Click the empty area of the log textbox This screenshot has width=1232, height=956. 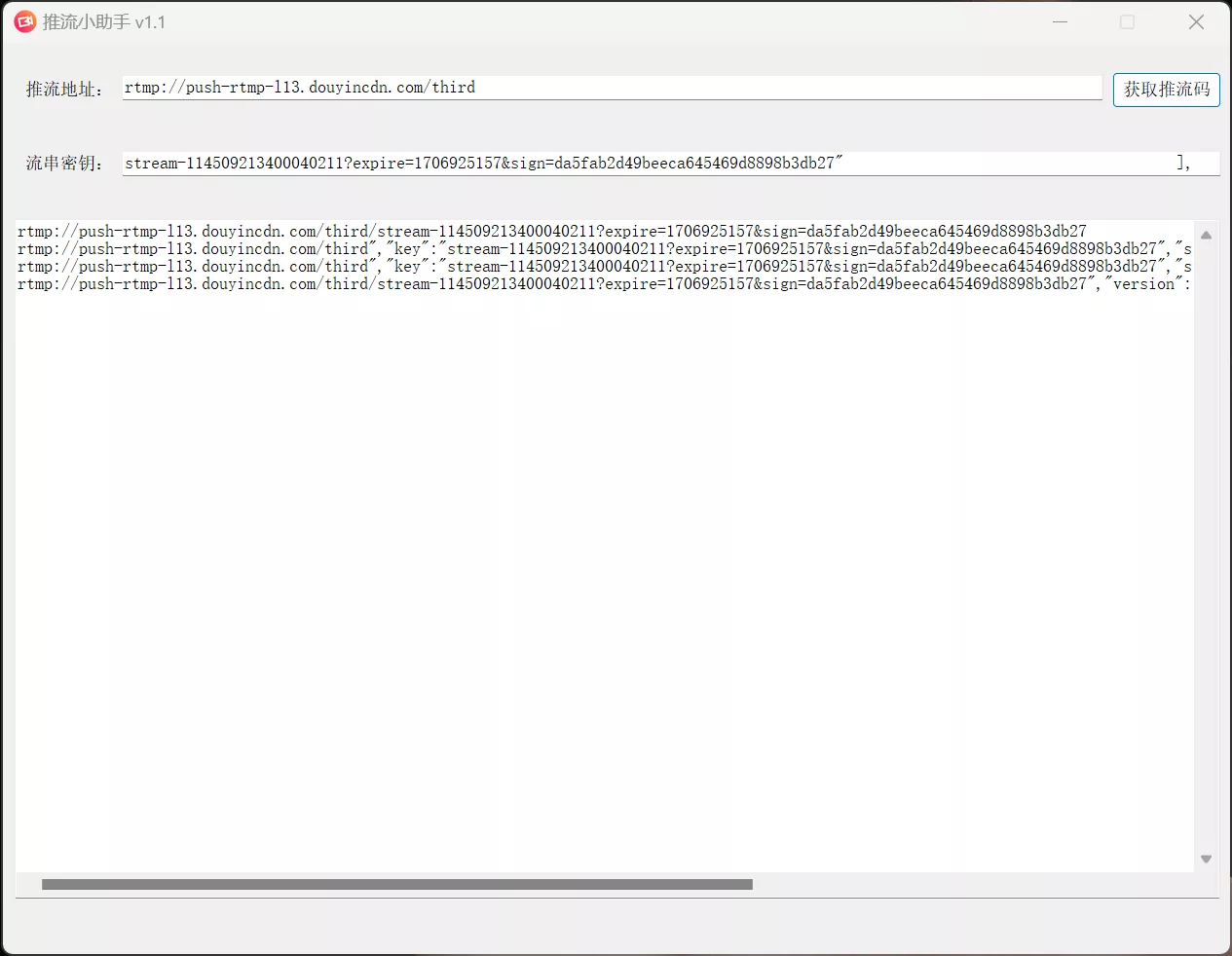604,584
